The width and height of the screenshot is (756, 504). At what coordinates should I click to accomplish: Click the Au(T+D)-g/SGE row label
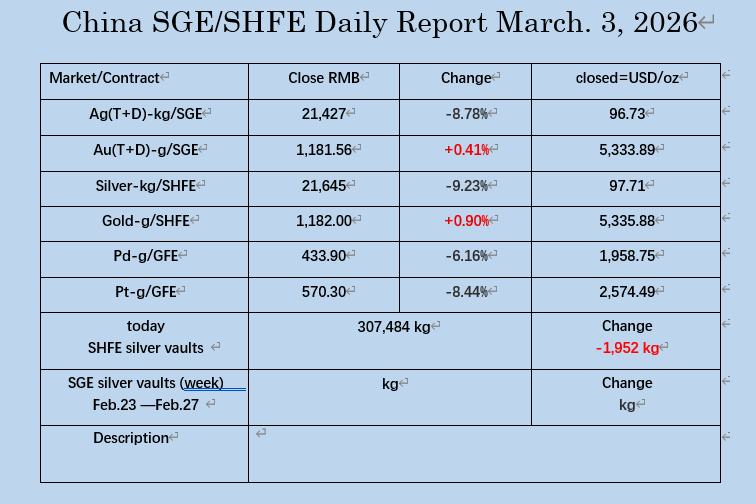(x=144, y=150)
